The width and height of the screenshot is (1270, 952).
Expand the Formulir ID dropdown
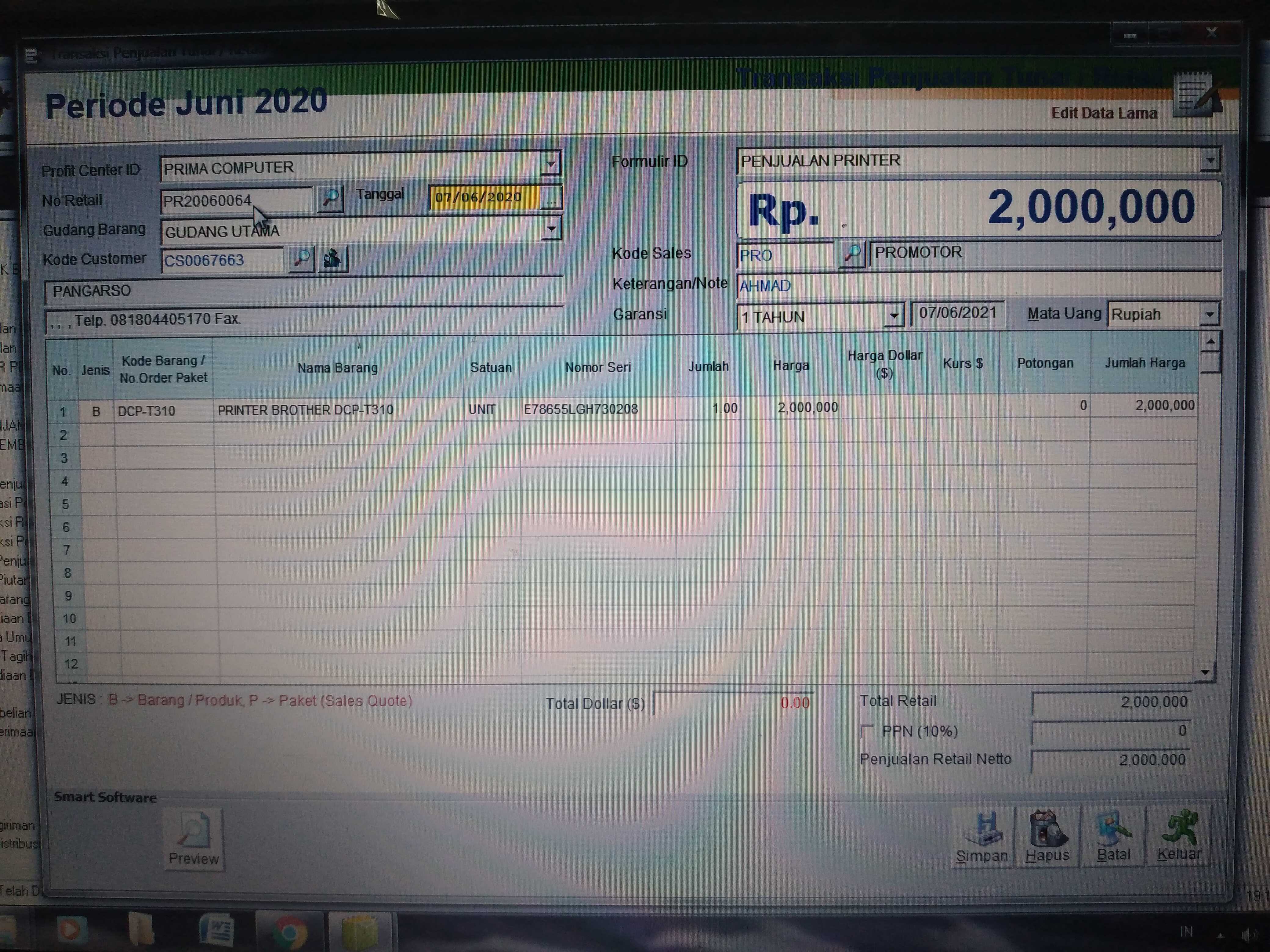1210,160
